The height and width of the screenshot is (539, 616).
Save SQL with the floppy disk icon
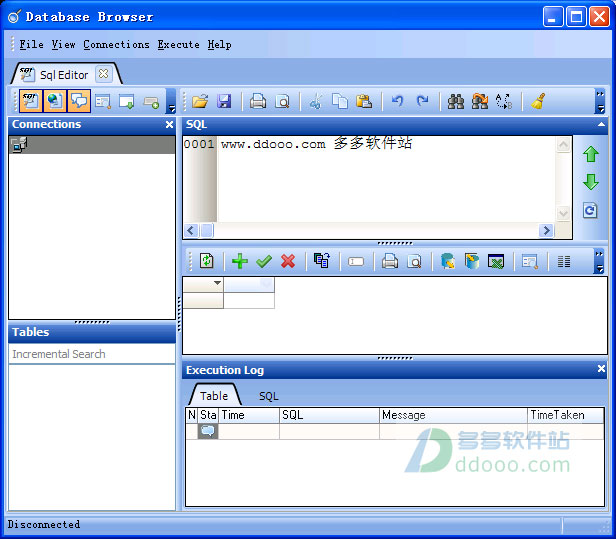click(x=224, y=101)
